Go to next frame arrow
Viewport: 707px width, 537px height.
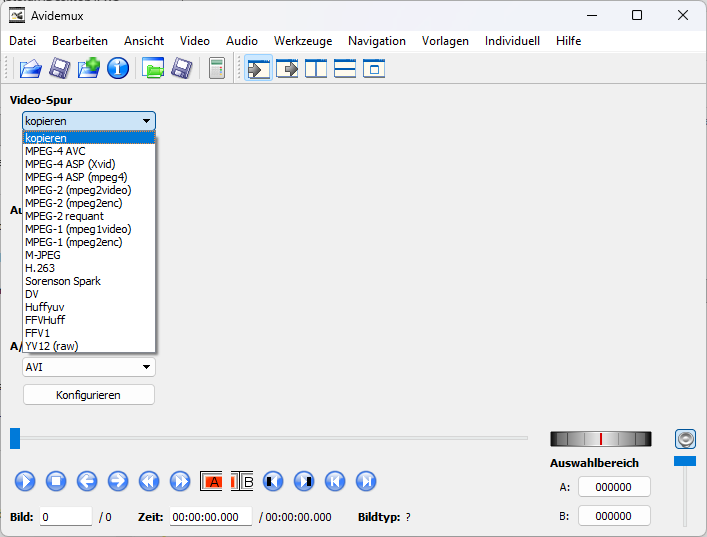pos(118,481)
